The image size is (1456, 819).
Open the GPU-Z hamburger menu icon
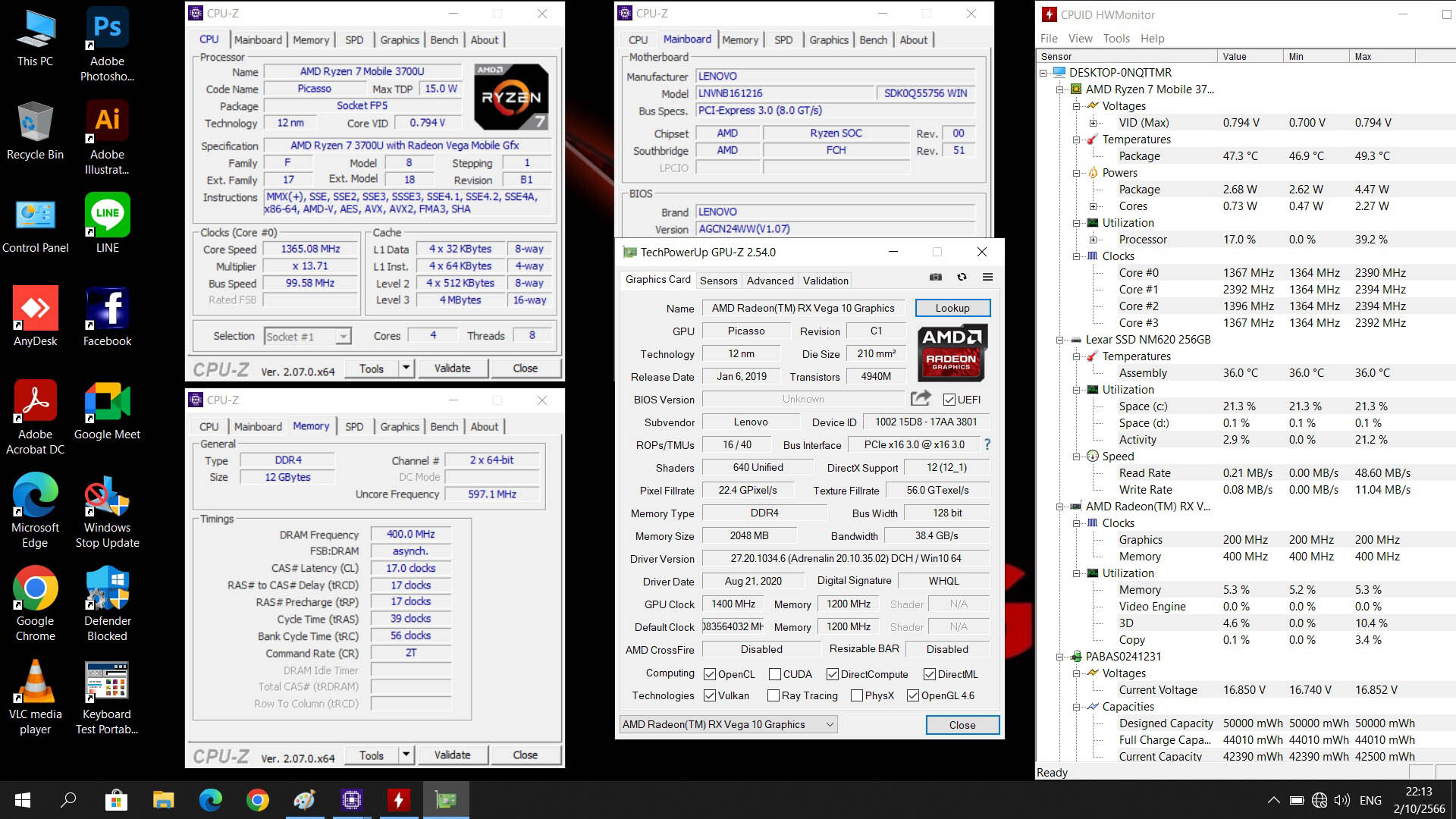pos(987,278)
